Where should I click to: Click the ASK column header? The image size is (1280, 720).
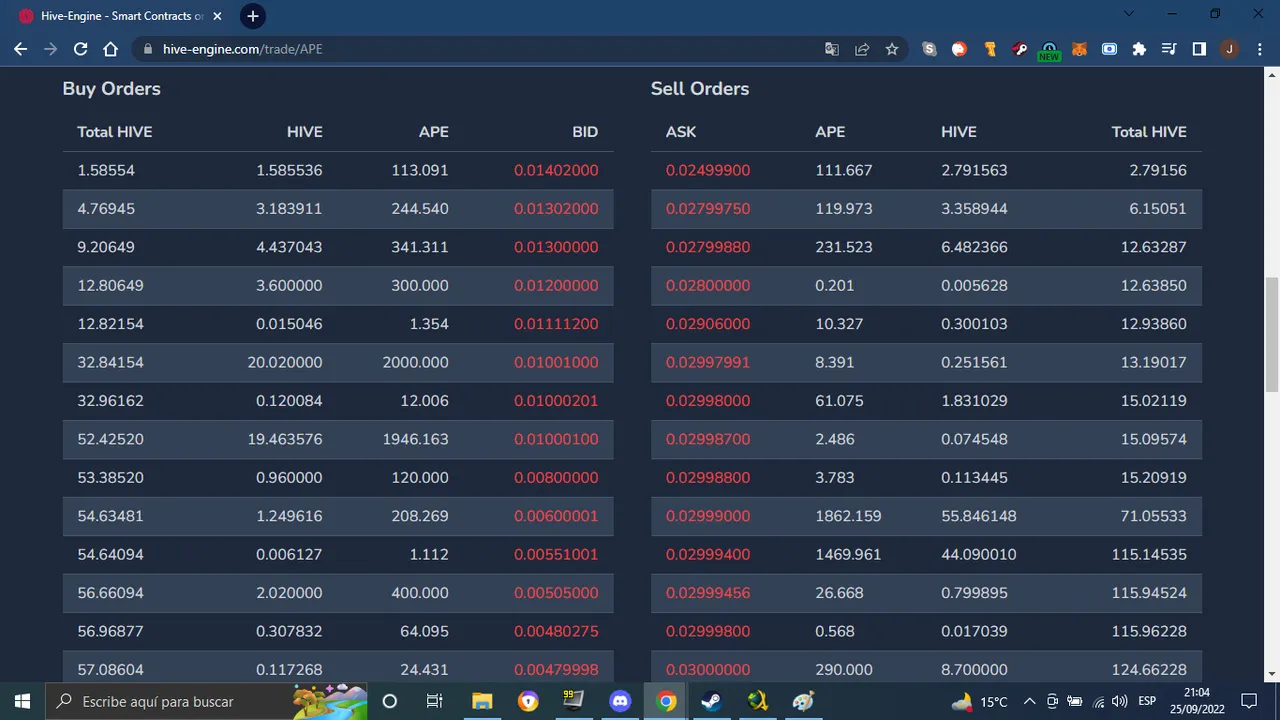[x=681, y=132]
